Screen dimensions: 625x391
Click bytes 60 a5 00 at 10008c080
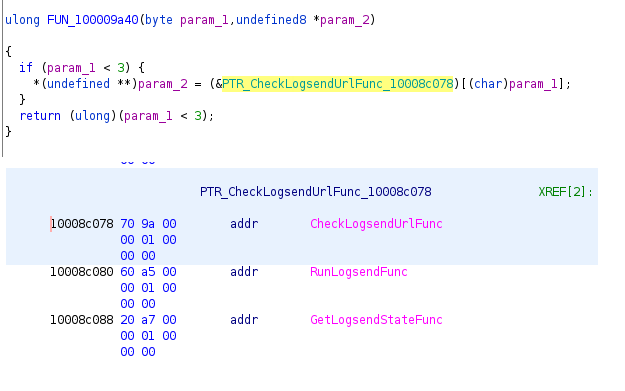pos(148,272)
